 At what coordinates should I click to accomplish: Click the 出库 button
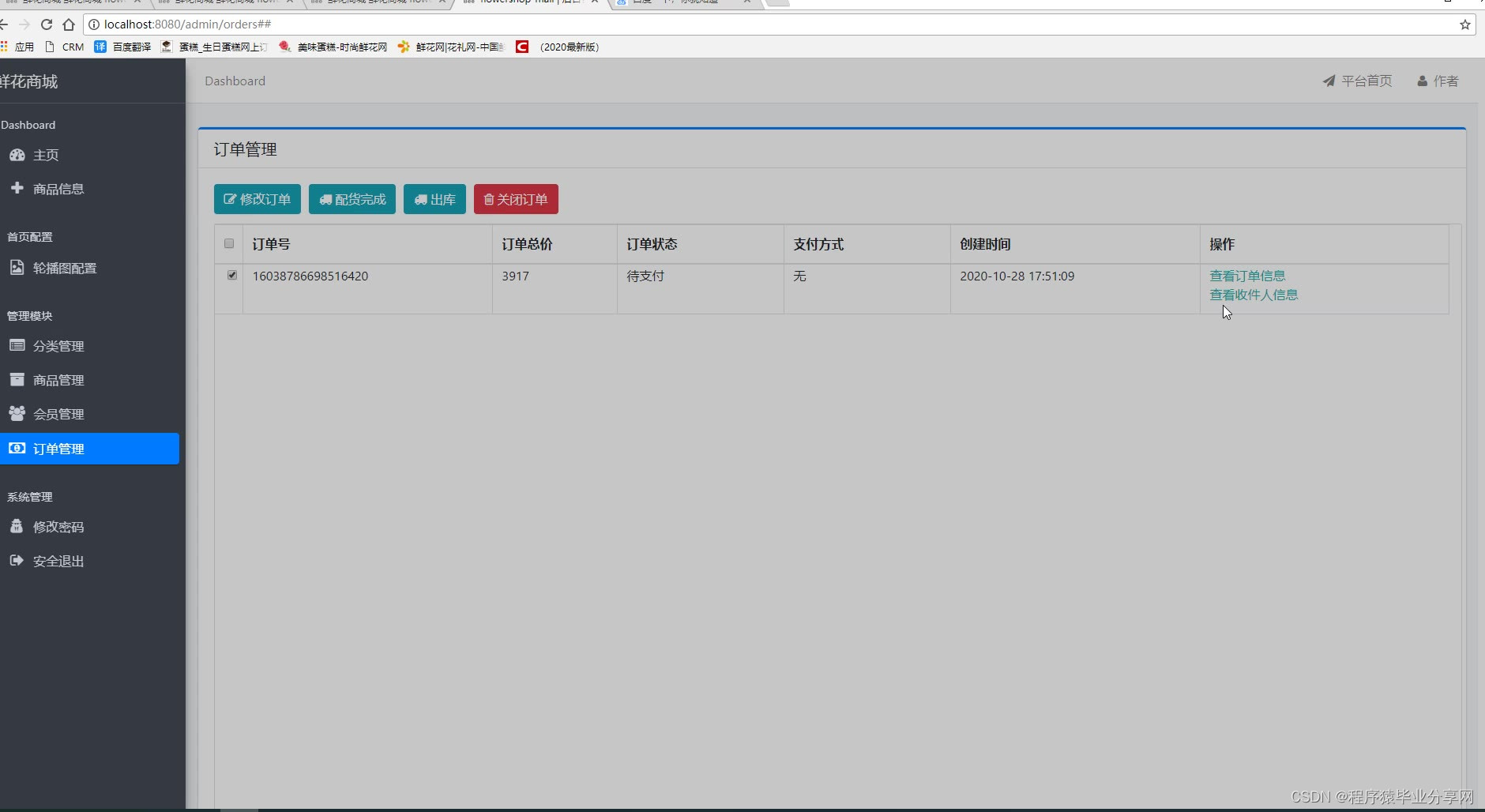point(434,199)
